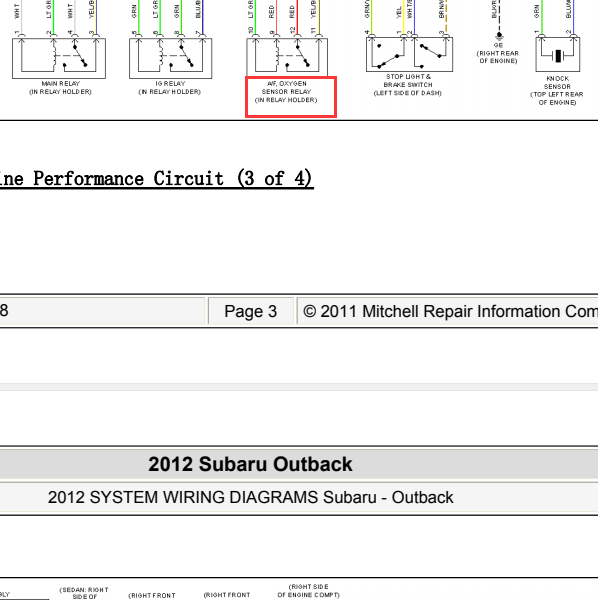Select the 'STOP LIGHT & BRAKE SWITCH' label
Viewport: 598px width, 600px height.
pyautogui.click(x=408, y=81)
